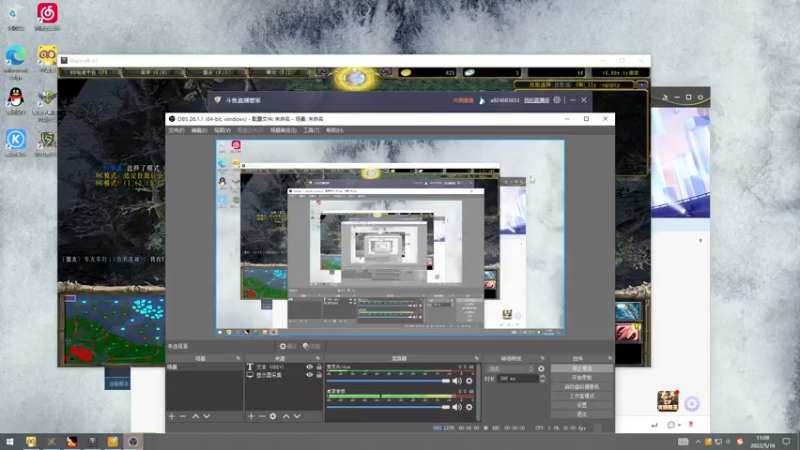Click the Filters button in the source toolbar
800x450 pixels.
[311, 346]
